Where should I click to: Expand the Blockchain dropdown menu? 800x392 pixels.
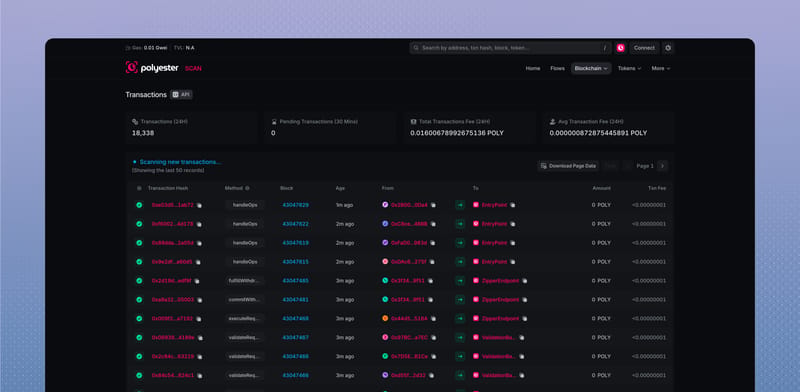tap(591, 68)
